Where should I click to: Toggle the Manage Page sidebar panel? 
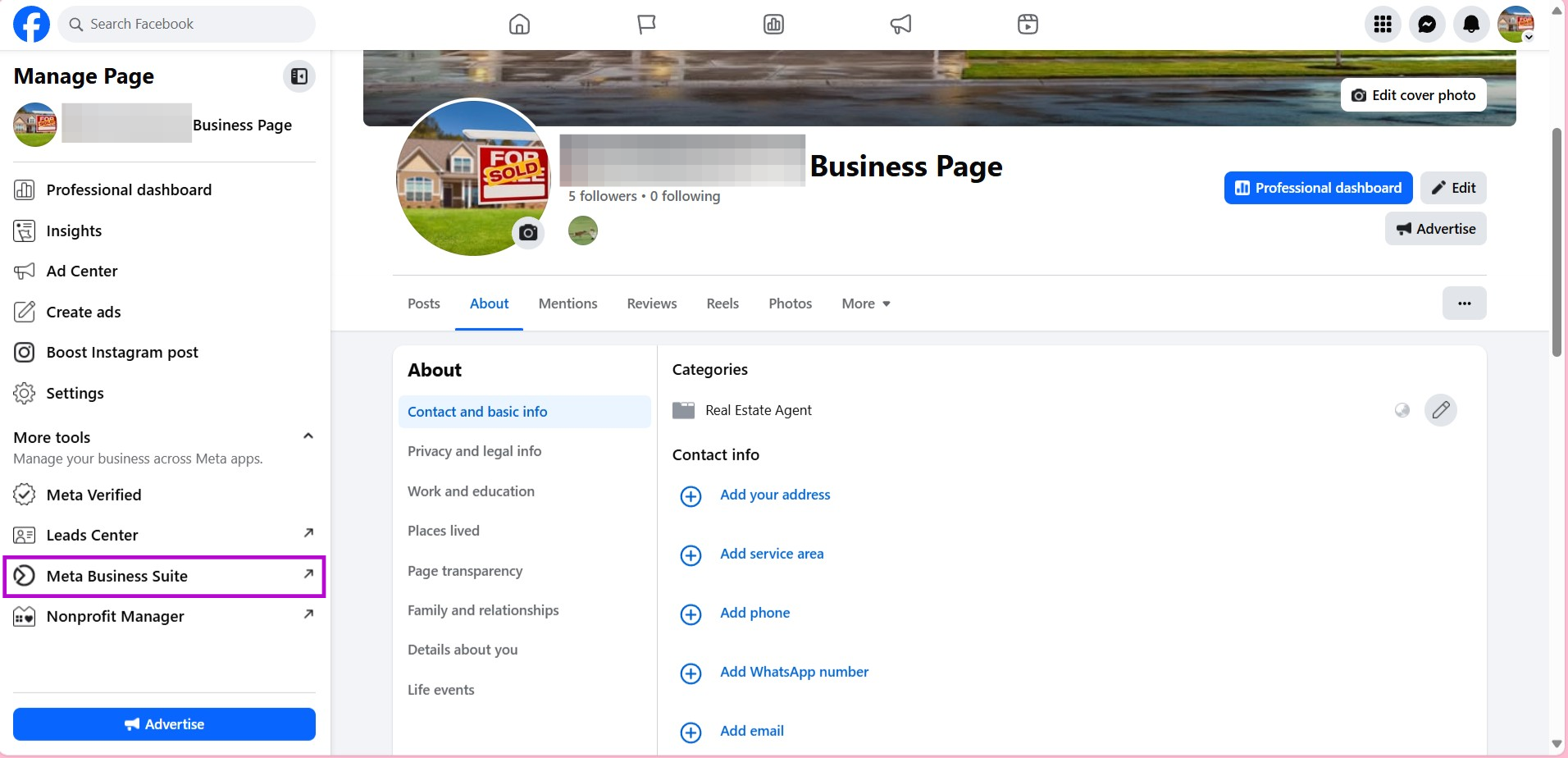coord(299,76)
